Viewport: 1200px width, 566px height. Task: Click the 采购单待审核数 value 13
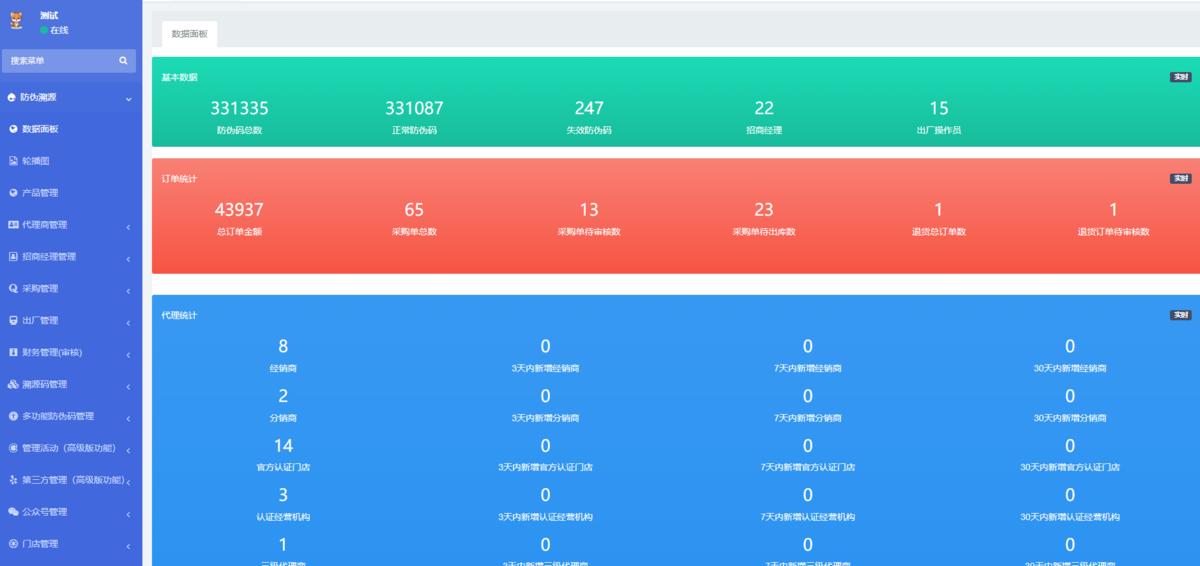click(589, 210)
